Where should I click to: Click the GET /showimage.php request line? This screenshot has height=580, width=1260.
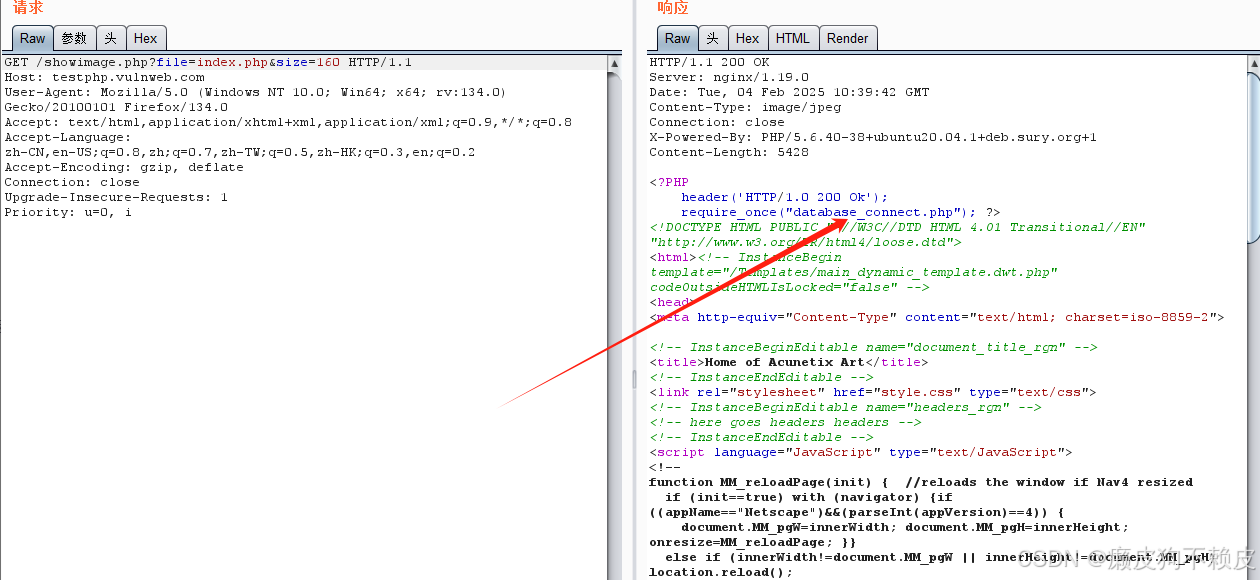tap(208, 62)
